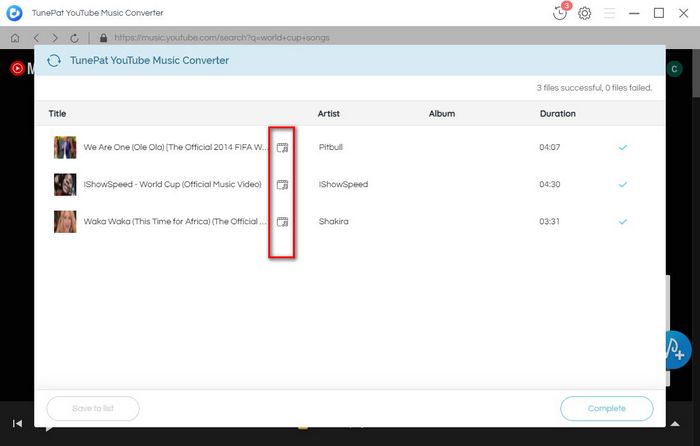Click the 3 files successful status text

click(x=594, y=88)
